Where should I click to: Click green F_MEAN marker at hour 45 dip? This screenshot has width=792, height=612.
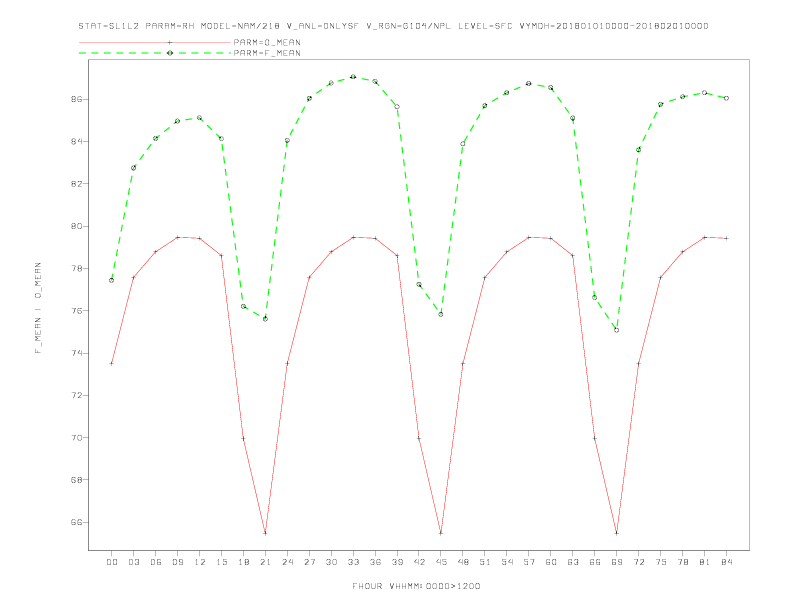[x=441, y=315]
